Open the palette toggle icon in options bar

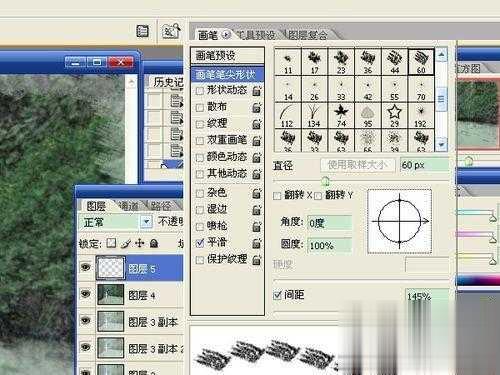142,32
